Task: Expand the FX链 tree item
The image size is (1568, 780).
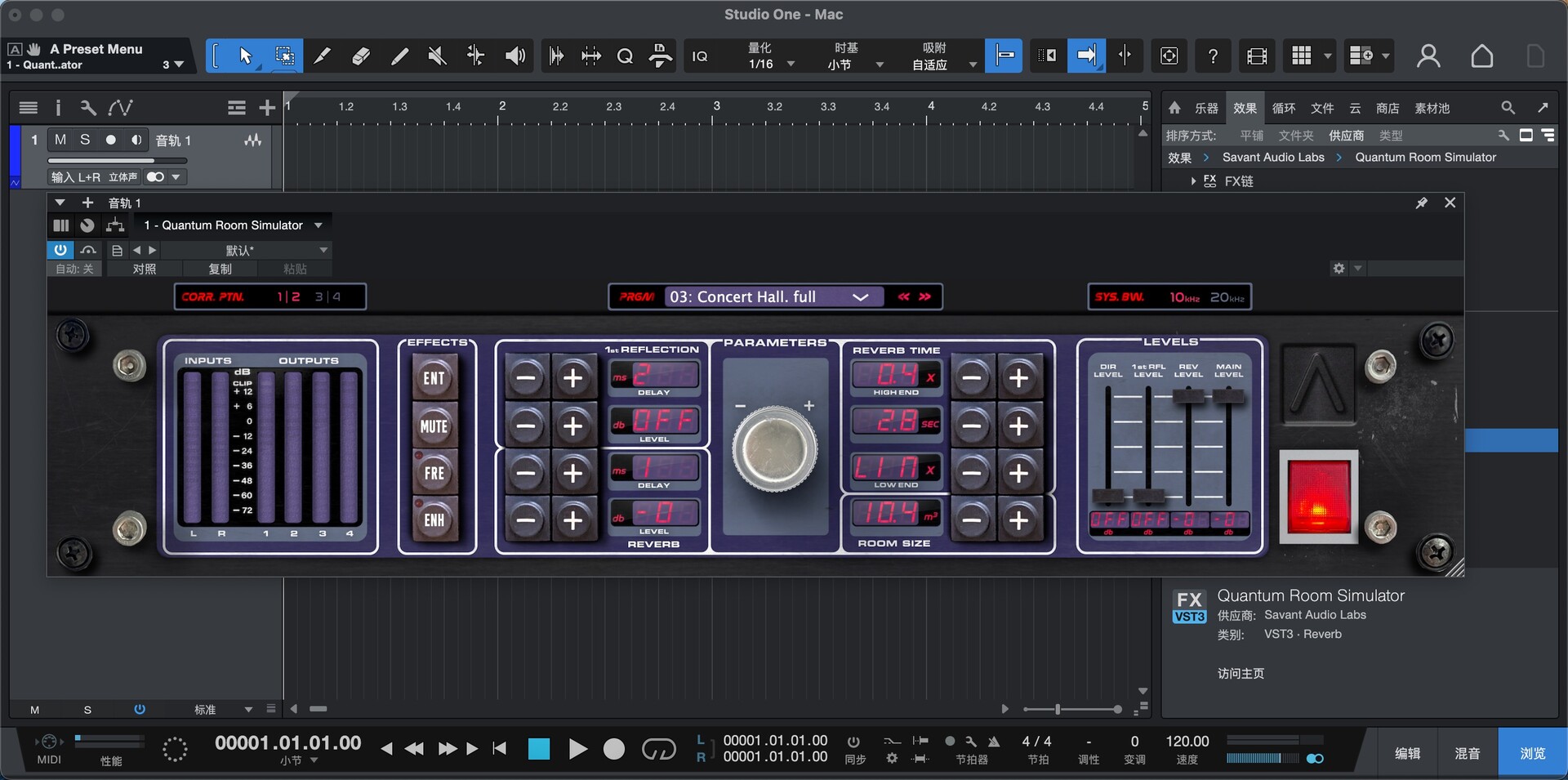Action: point(1193,181)
